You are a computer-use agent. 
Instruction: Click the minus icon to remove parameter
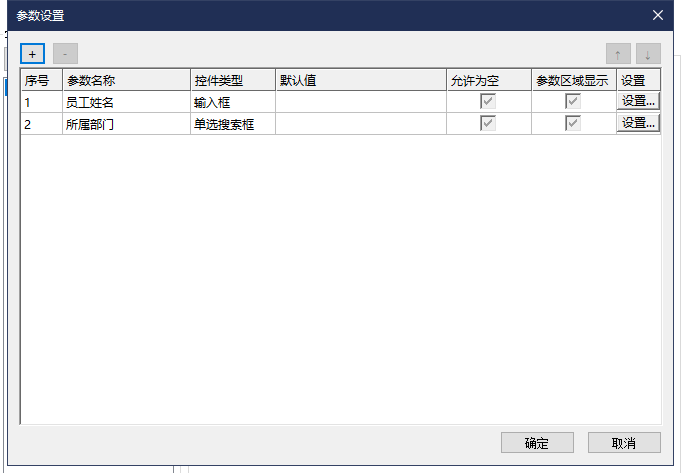point(65,54)
